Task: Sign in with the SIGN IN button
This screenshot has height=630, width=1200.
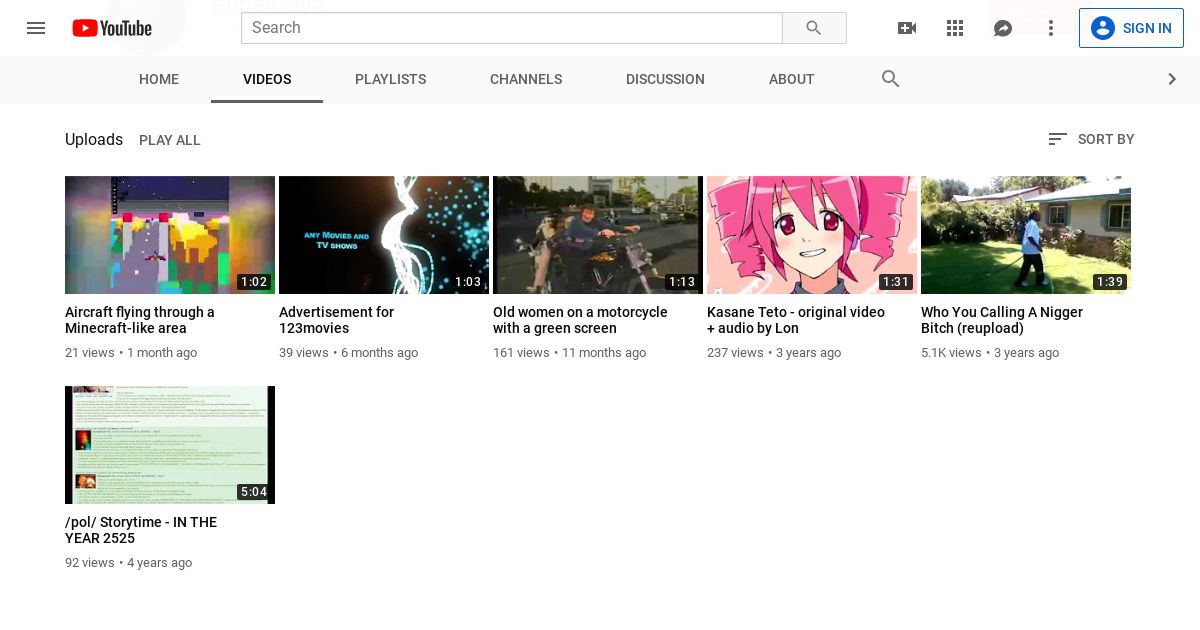Action: 1131,28
